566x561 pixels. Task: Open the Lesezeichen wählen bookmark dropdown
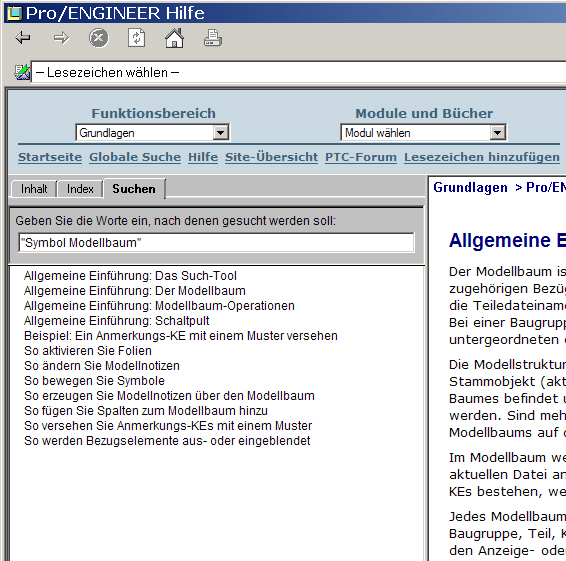(298, 72)
